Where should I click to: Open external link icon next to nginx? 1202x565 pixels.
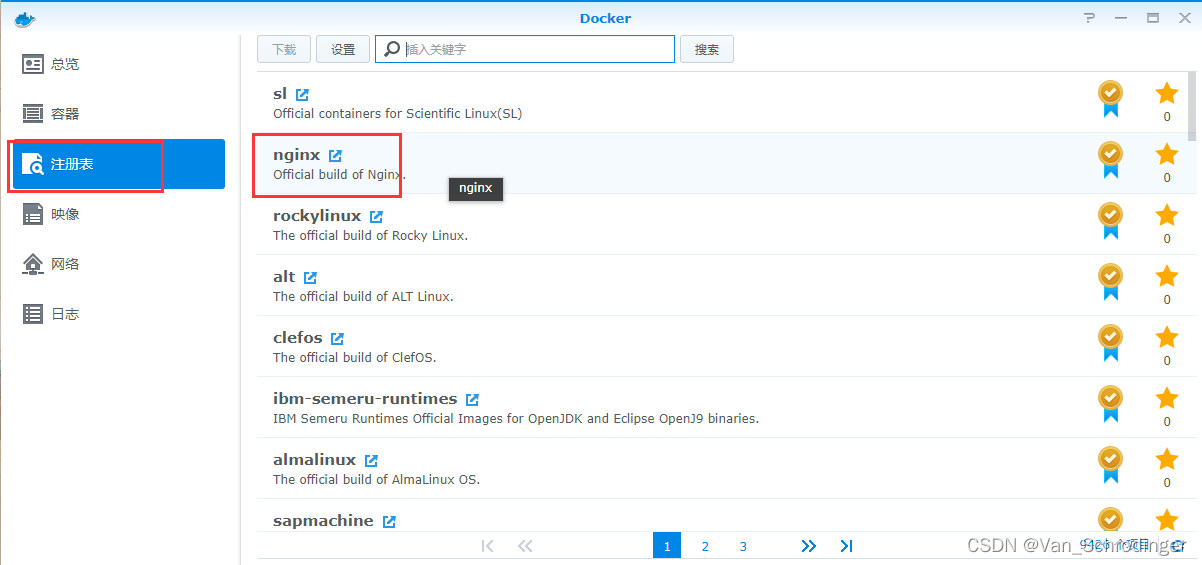click(335, 156)
